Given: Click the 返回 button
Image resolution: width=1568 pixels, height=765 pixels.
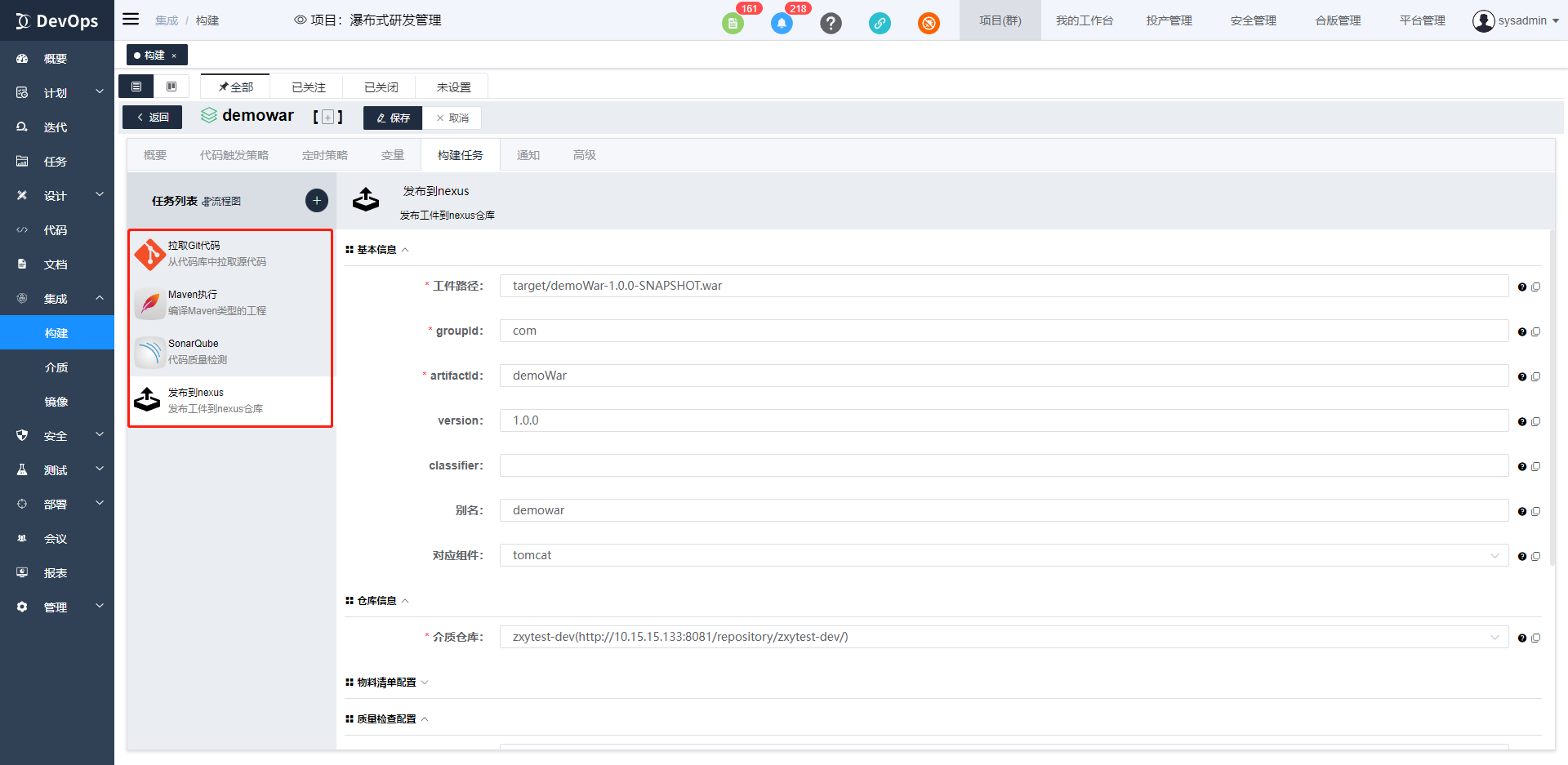Looking at the screenshot, I should point(153,118).
